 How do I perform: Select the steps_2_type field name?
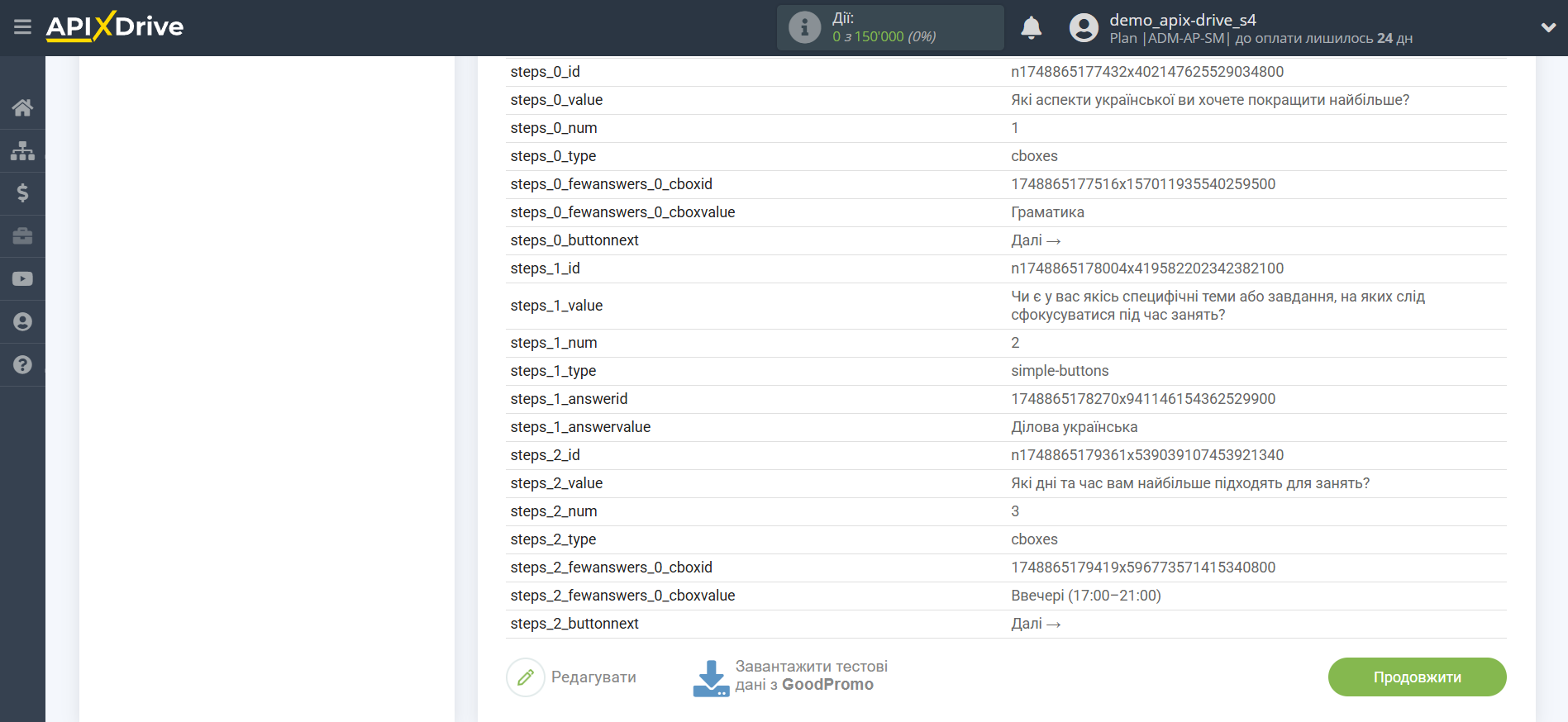pyautogui.click(x=553, y=539)
